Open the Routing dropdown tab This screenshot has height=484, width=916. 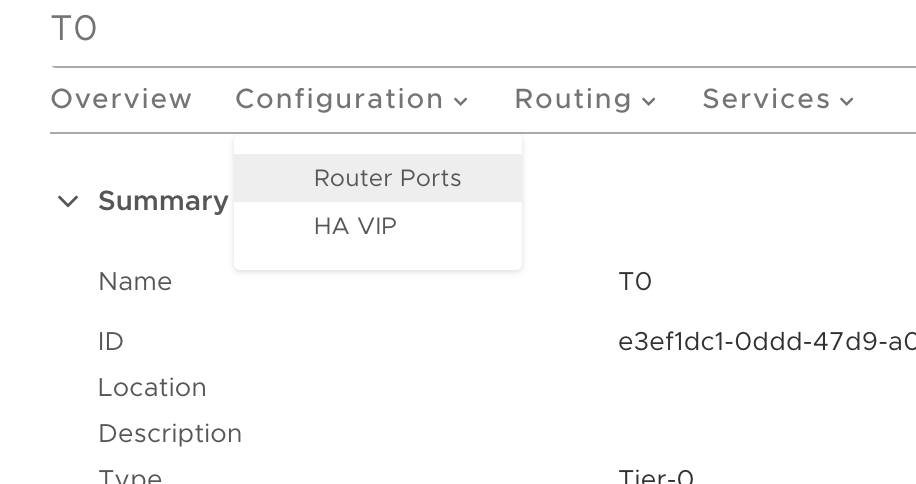(573, 99)
